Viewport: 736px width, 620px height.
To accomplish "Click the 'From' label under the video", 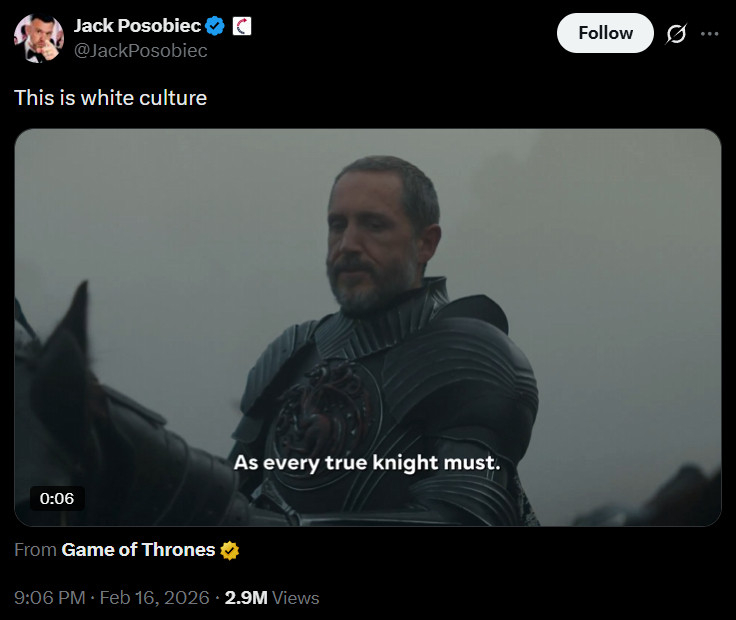I will [x=35, y=550].
